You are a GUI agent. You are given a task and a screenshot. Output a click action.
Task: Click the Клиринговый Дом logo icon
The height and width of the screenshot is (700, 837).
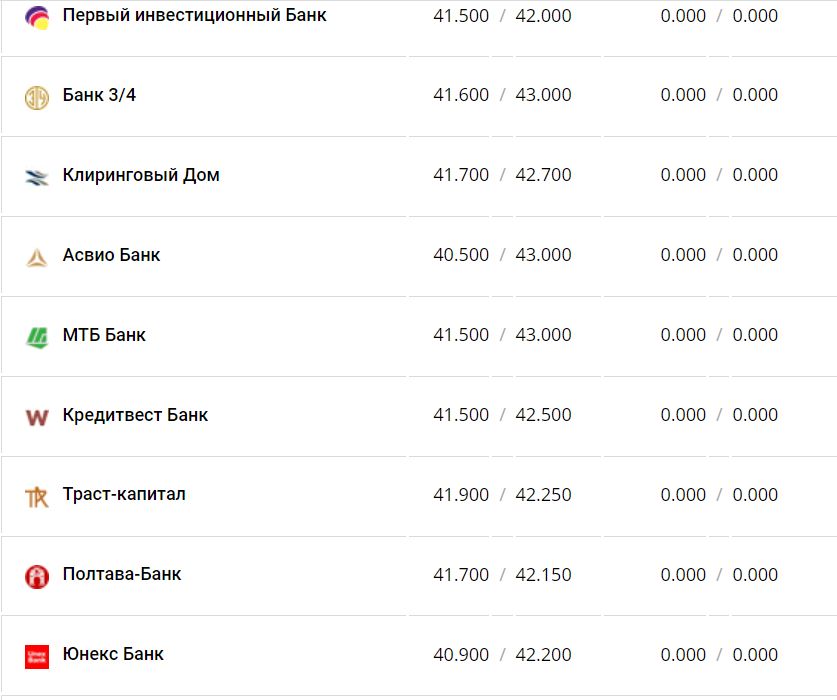point(37,177)
